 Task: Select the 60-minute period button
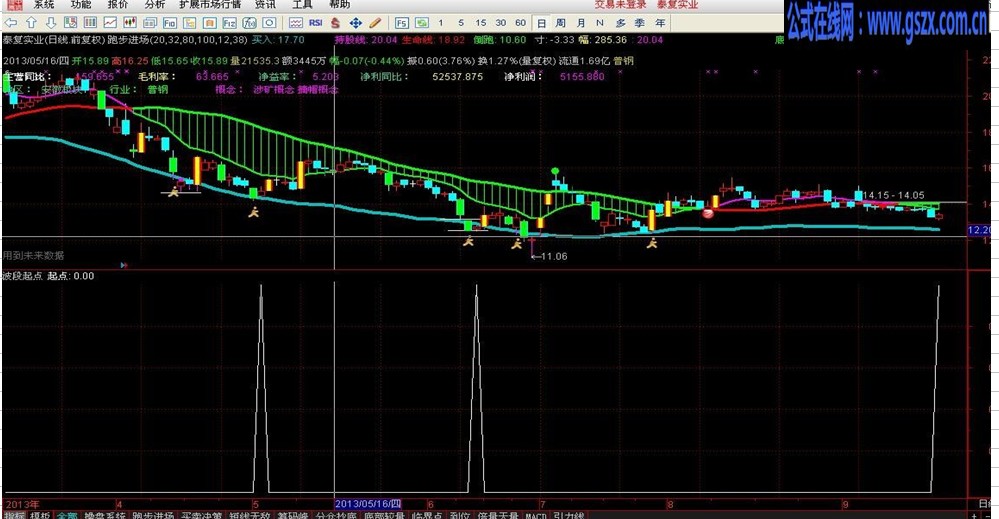point(521,23)
